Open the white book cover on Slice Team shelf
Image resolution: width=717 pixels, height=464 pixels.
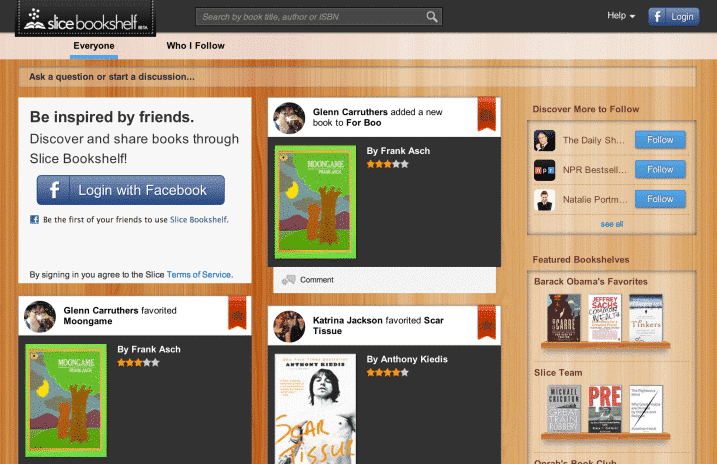pyautogui.click(x=646, y=409)
